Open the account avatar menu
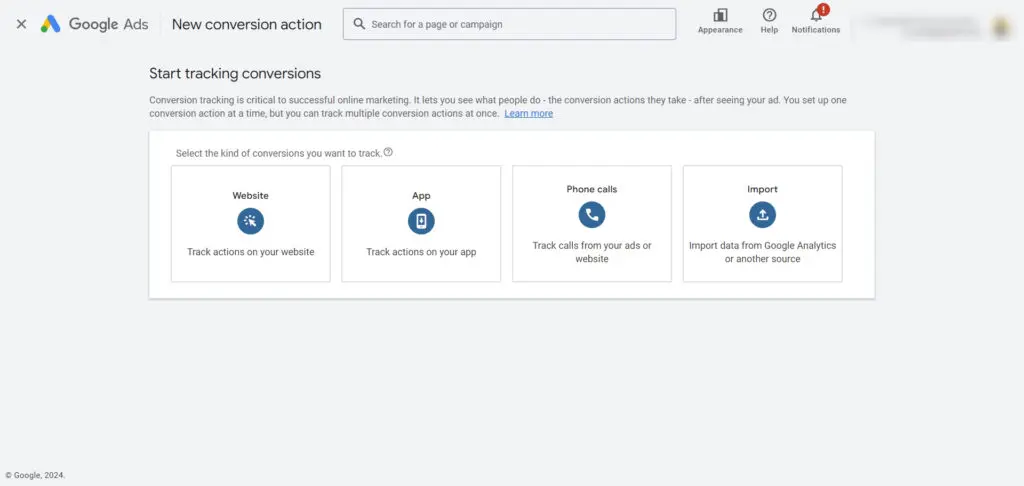This screenshot has height=486, width=1024. coord(1000,27)
